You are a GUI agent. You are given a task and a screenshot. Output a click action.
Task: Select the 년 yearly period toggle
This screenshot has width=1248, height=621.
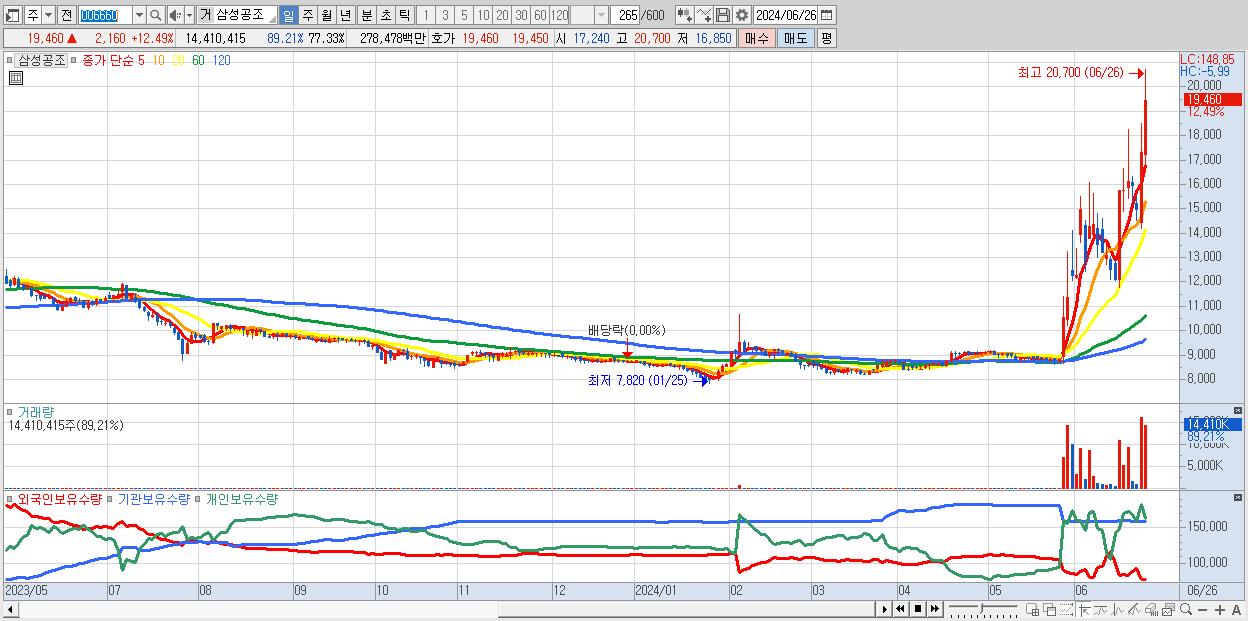click(345, 15)
